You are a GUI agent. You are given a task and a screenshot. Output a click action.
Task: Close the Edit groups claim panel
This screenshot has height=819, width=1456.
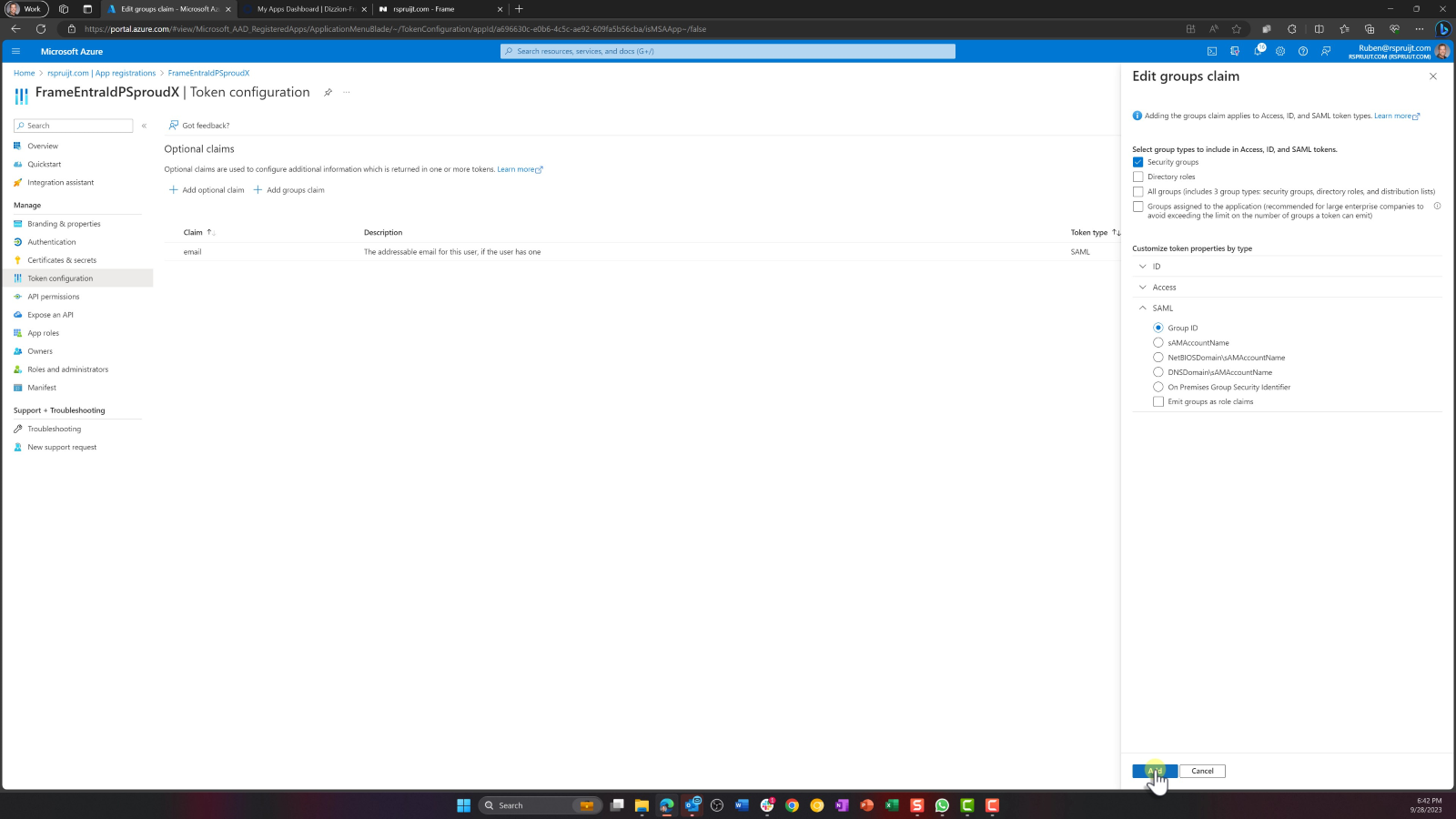1432,76
